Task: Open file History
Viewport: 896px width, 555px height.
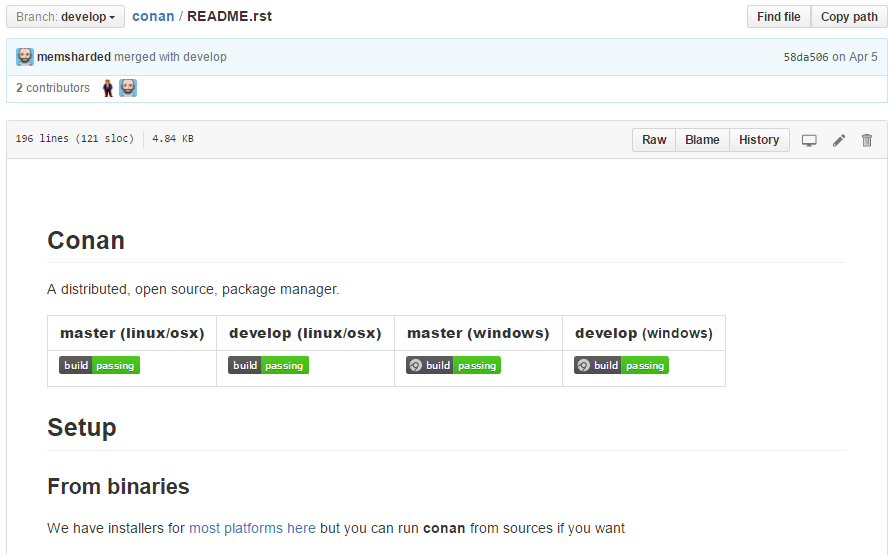Action: click(759, 140)
